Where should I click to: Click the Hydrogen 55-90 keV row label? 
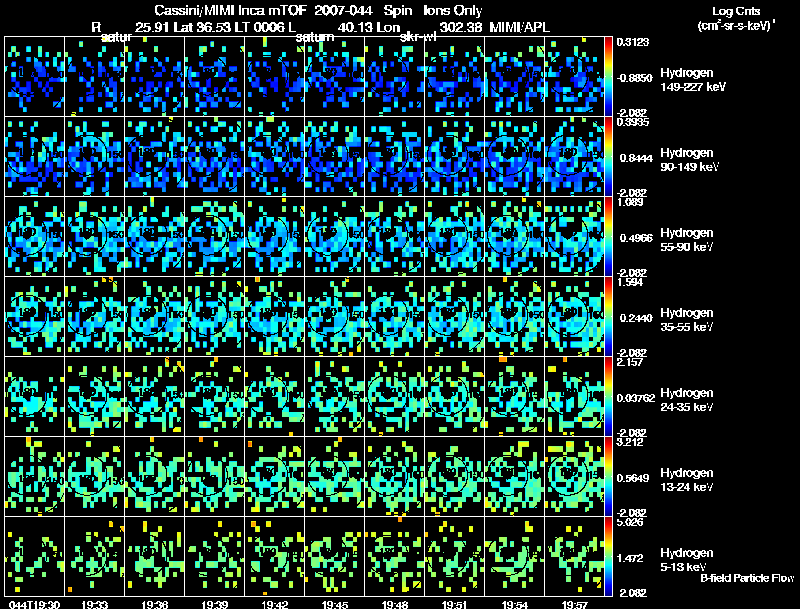687,240
